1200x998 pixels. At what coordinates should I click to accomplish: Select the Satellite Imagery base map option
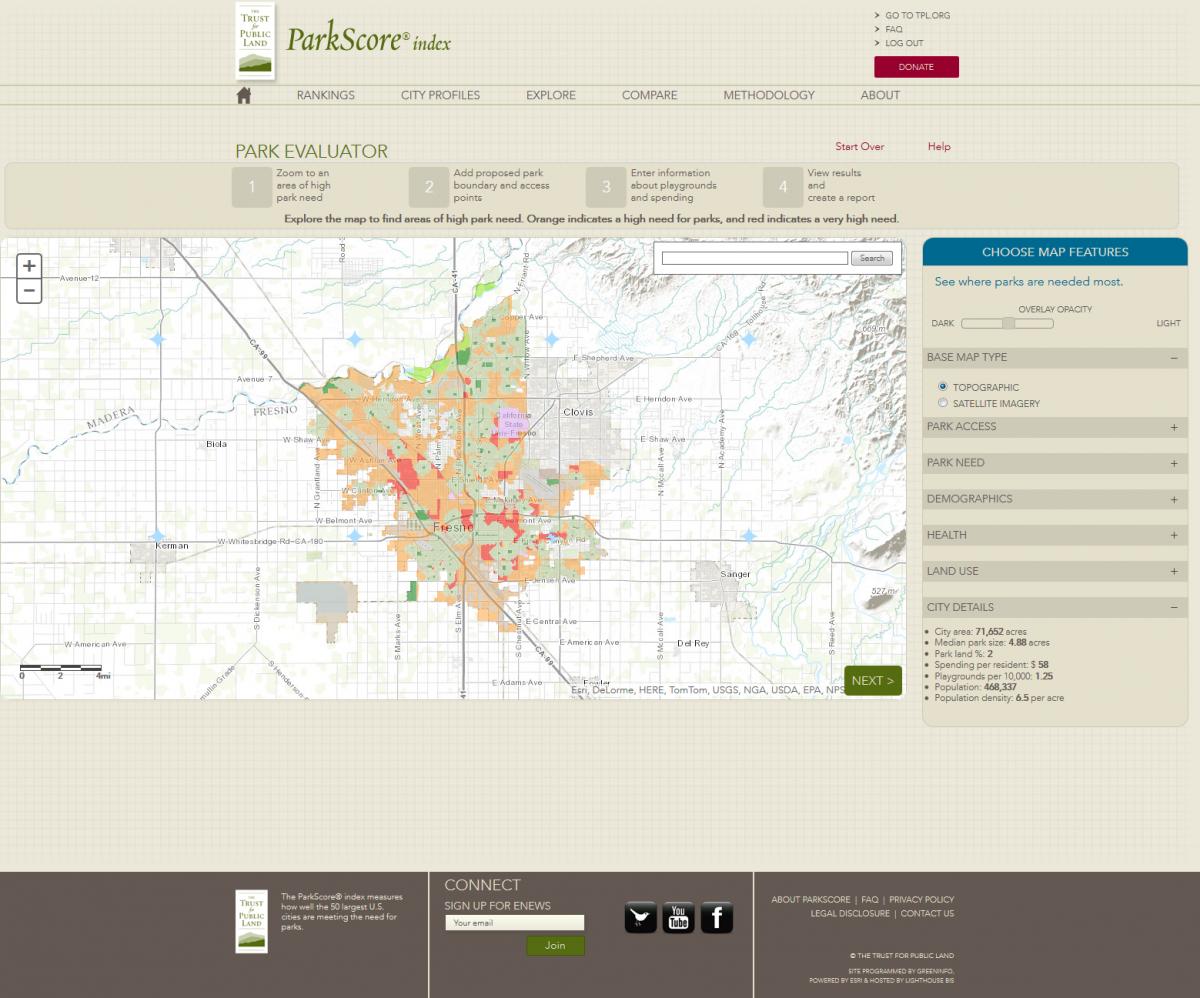[x=943, y=403]
